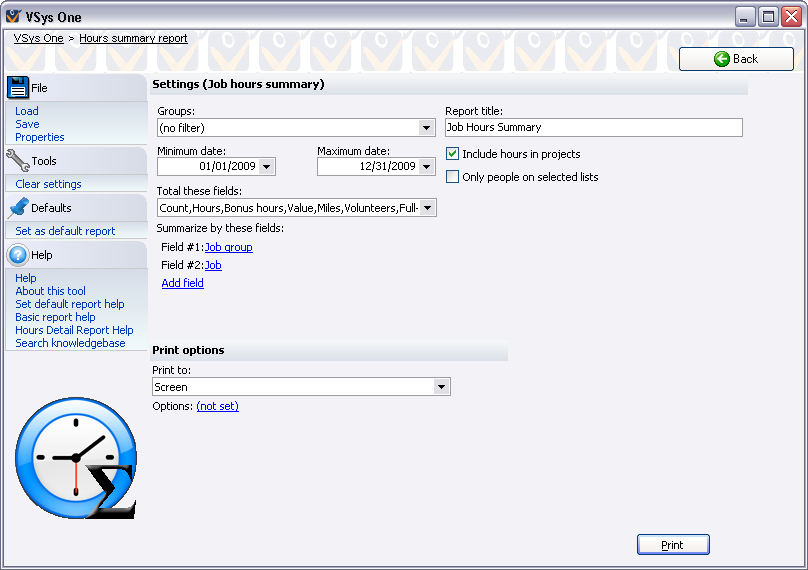Viewport: 808px width, 570px height.
Task: Click the File floppy disk icon
Action: click(18, 88)
